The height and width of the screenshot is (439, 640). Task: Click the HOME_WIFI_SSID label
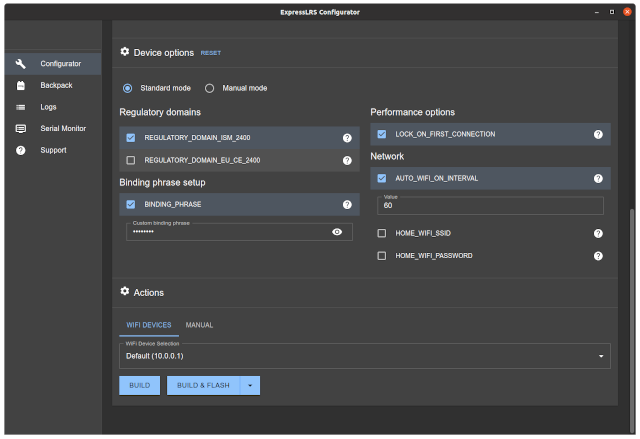[423, 233]
